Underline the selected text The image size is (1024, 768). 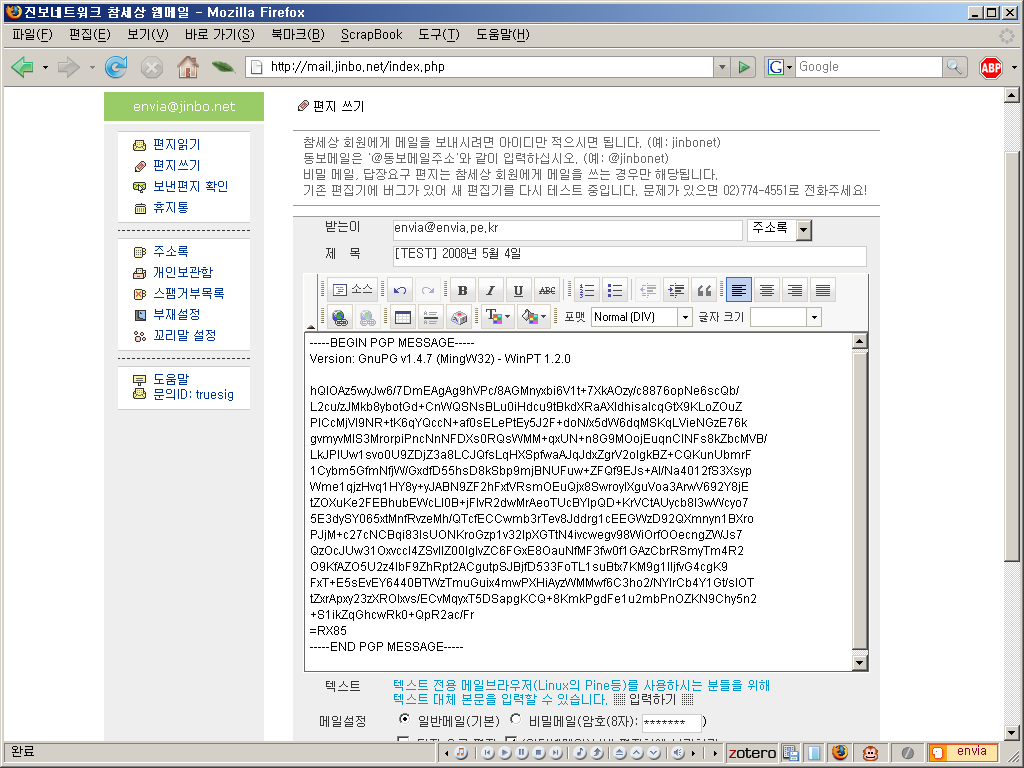tap(517, 290)
